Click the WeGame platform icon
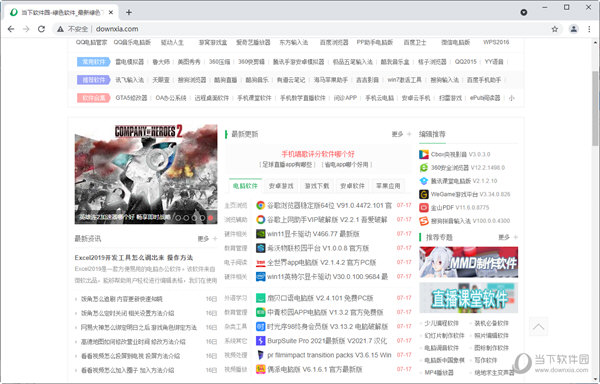This screenshot has width=600, height=384. click(x=424, y=194)
